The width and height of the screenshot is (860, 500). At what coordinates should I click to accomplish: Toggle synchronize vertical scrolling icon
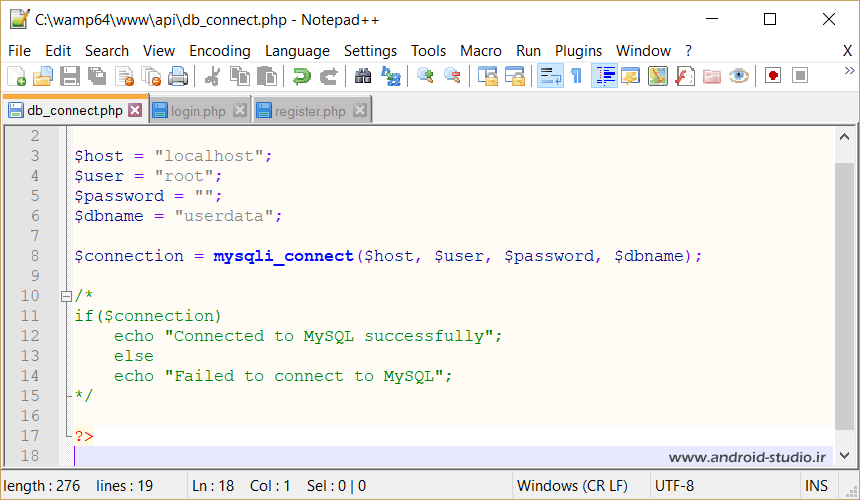coord(487,76)
